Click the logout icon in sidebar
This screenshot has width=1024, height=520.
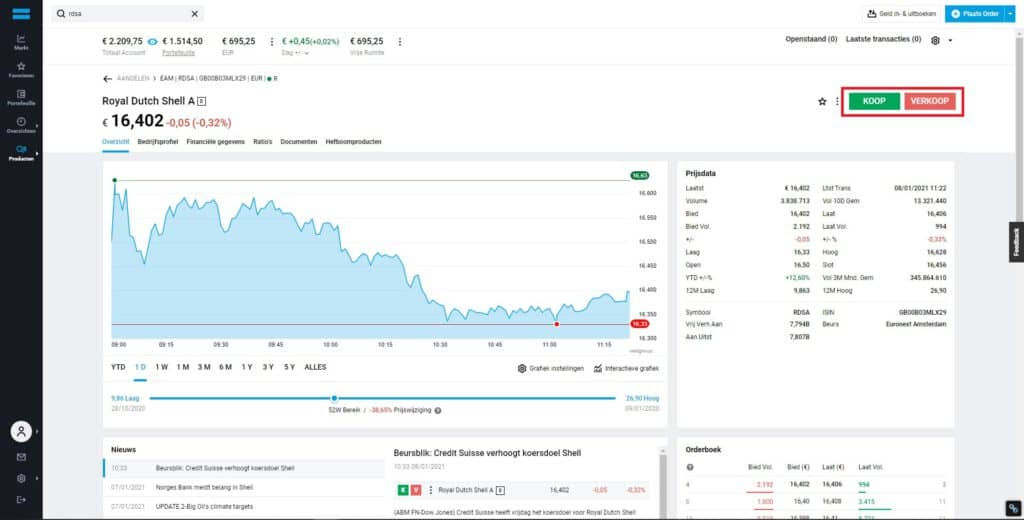point(21,500)
